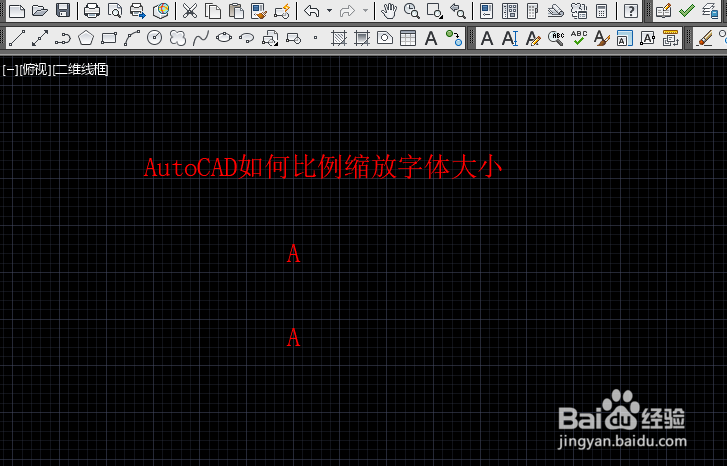Screen dimensions: 727x466
Task: Select the Line drawing tool
Action: pos(17,38)
